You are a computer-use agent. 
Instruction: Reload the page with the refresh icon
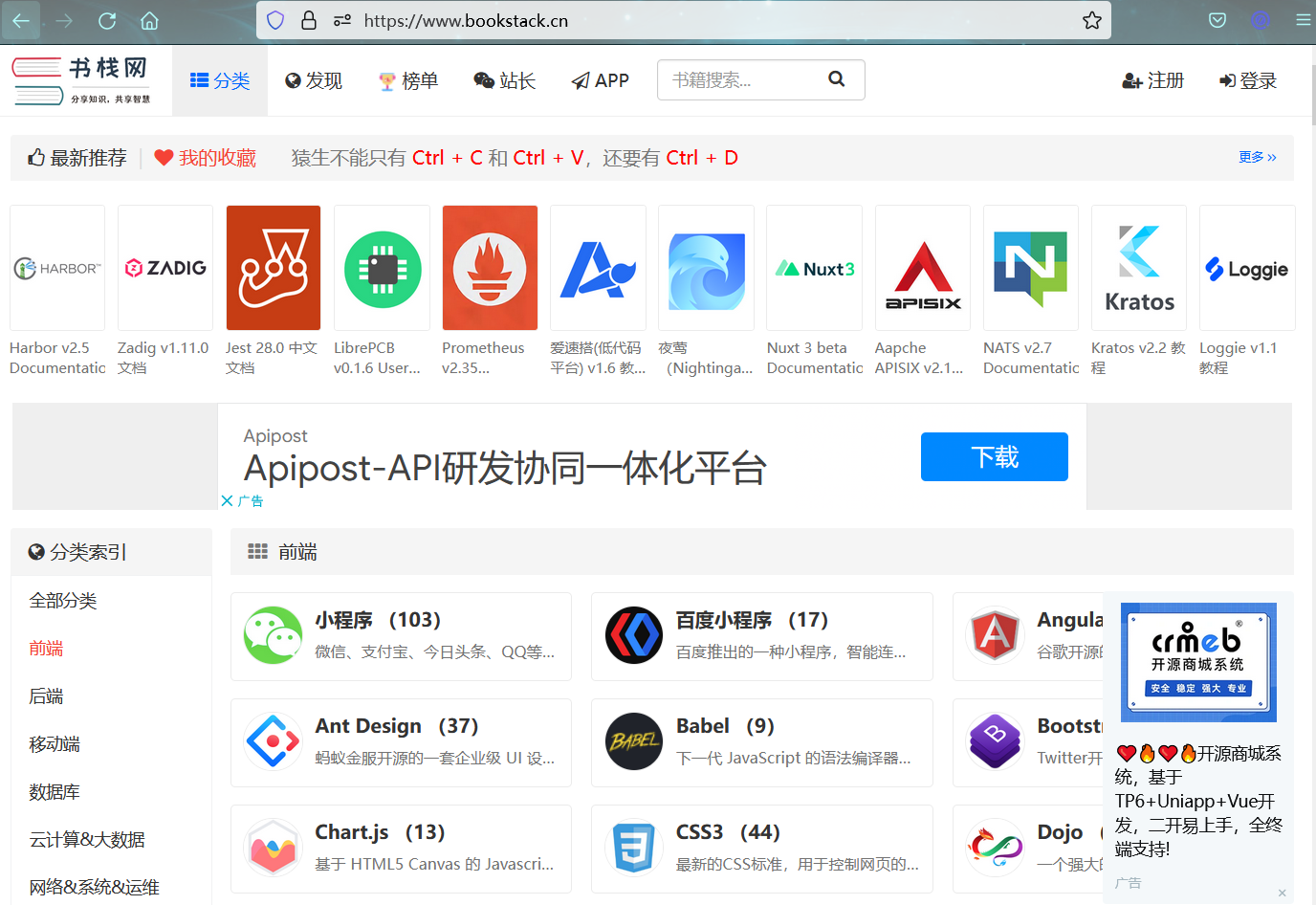107,20
